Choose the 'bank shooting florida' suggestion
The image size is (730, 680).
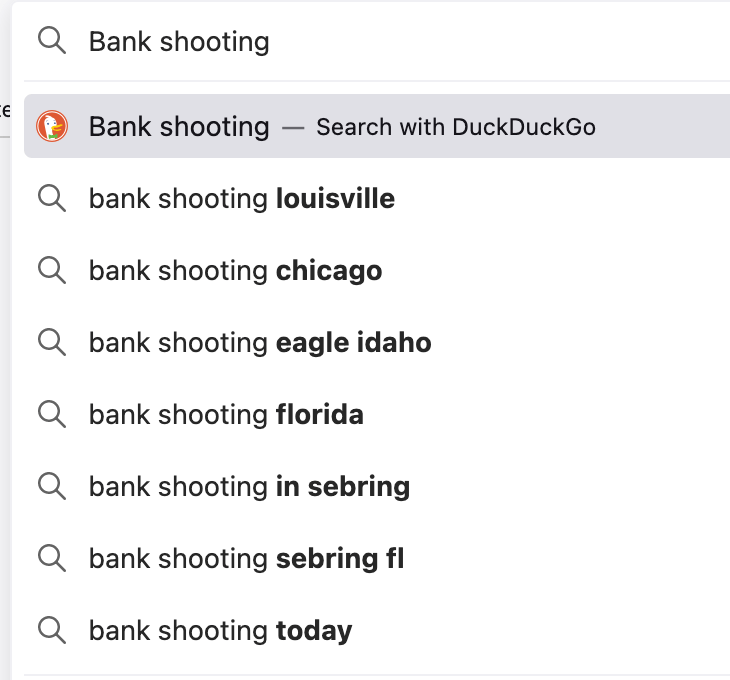tap(226, 415)
